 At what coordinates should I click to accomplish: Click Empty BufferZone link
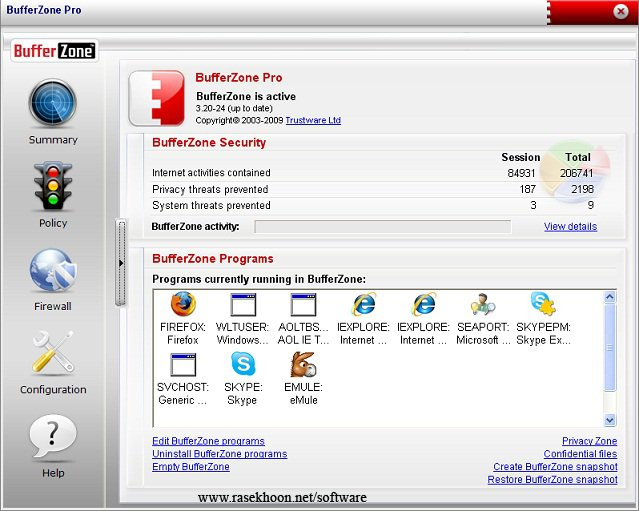pos(191,467)
